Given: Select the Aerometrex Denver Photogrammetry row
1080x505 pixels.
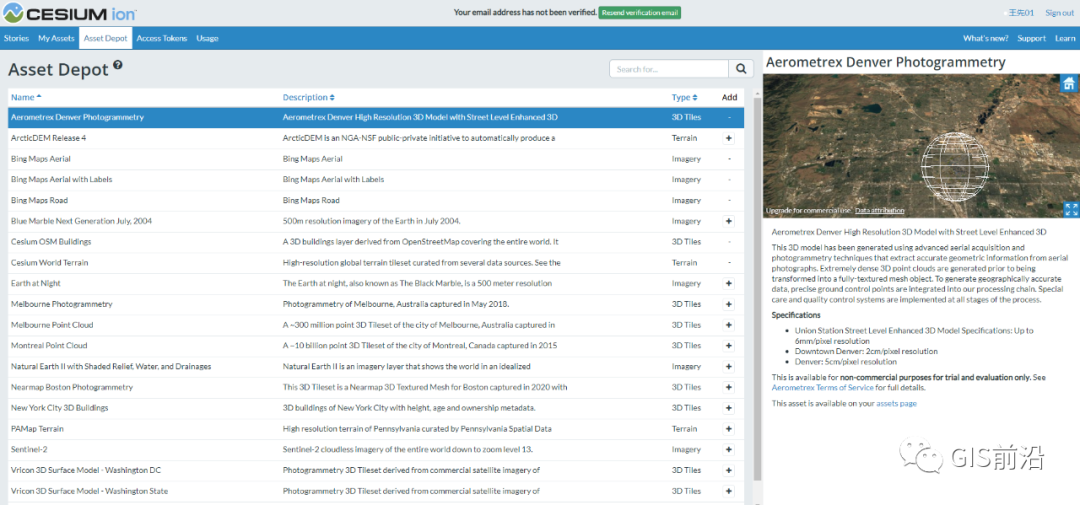Looking at the screenshot, I should (x=376, y=117).
